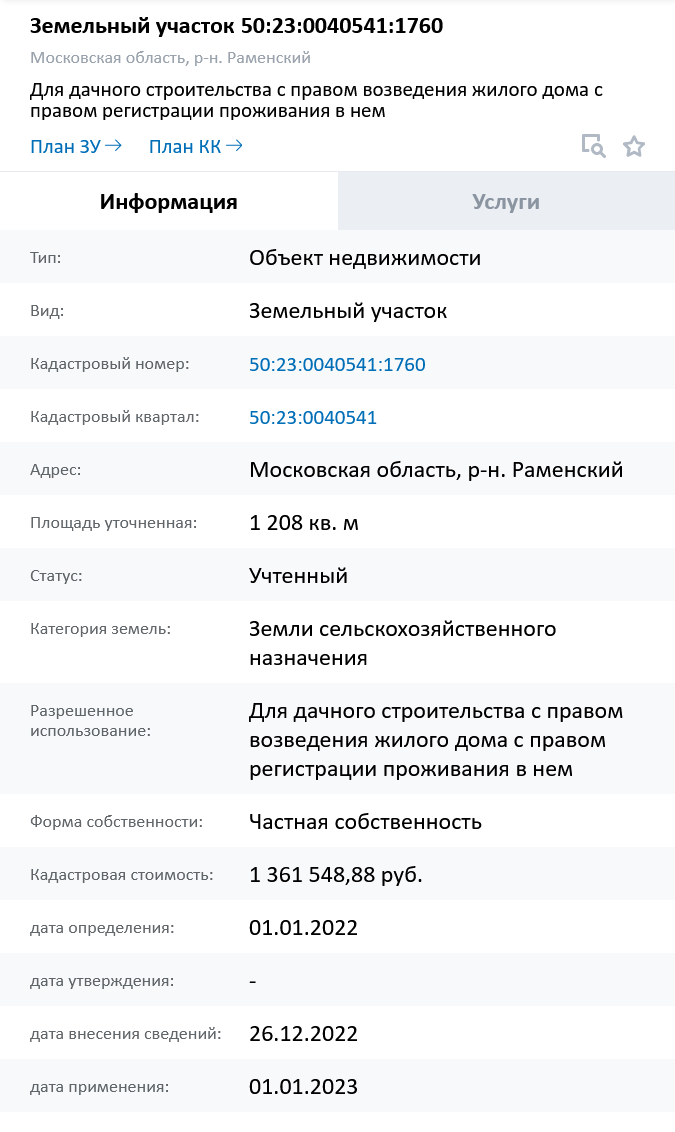Switch to the Информация tab
The height and width of the screenshot is (1132, 675).
[x=169, y=202]
